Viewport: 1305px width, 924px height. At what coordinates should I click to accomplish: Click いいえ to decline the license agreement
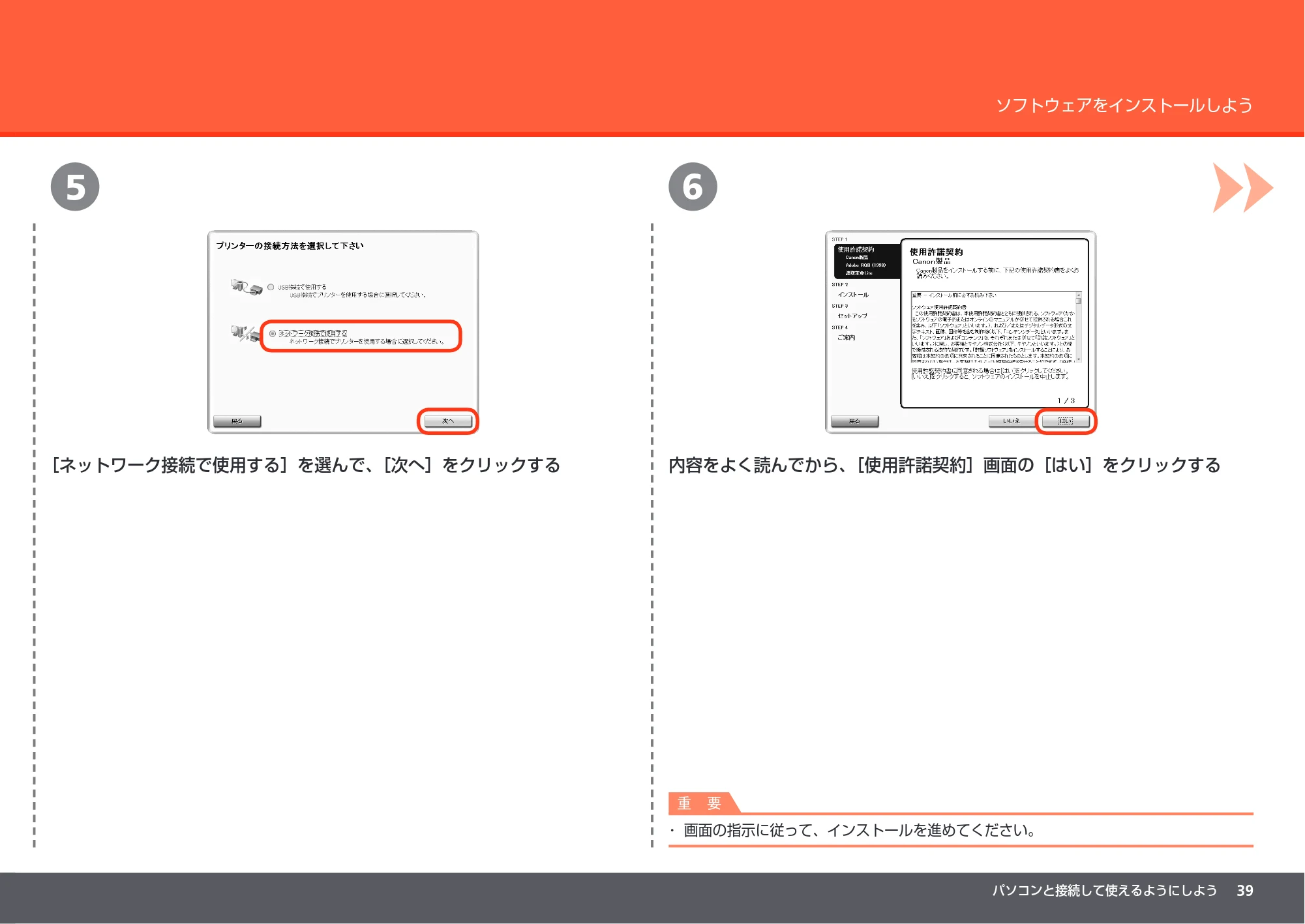click(x=1012, y=421)
